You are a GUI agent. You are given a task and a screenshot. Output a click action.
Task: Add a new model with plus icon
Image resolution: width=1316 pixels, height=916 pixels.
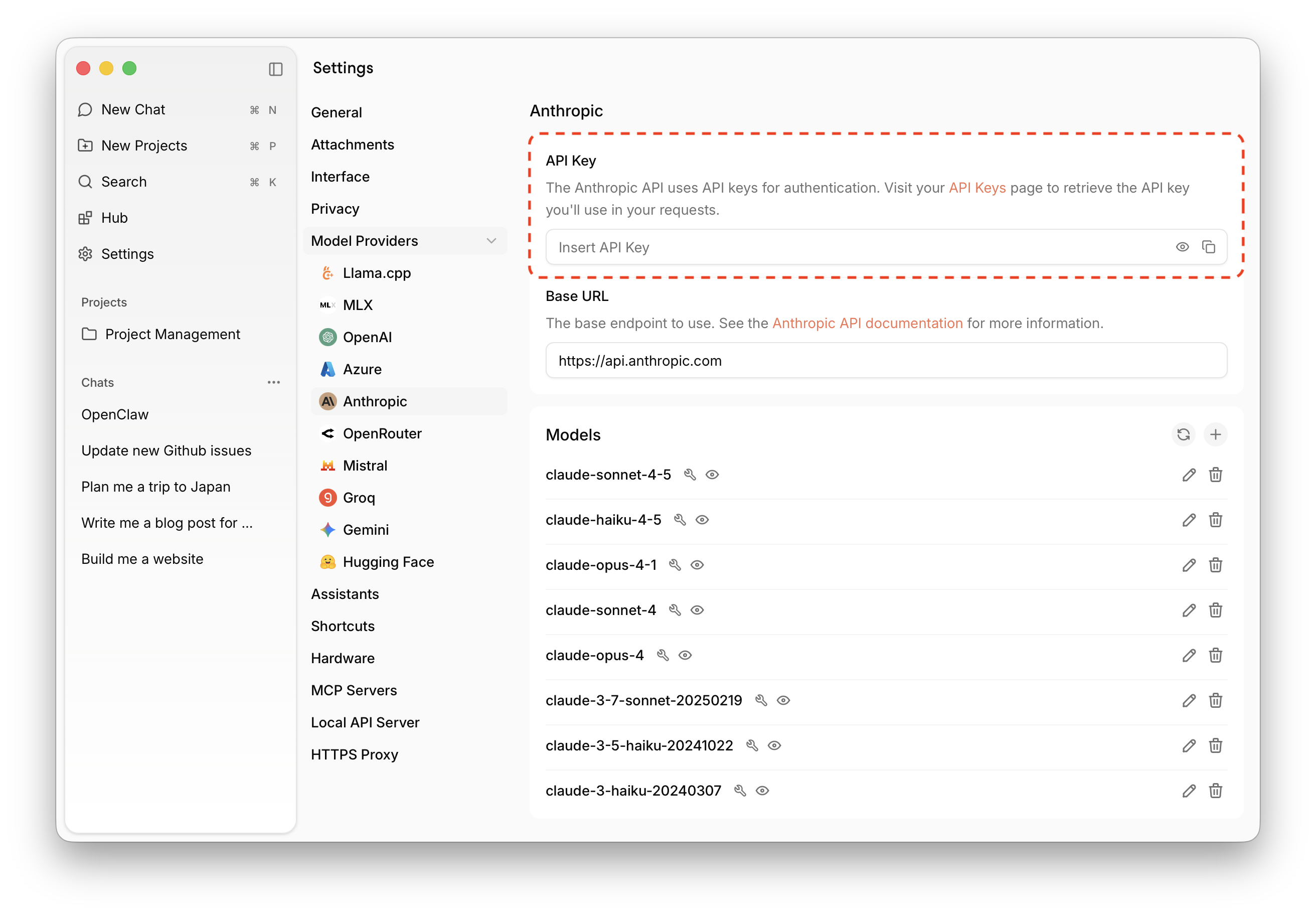click(x=1215, y=434)
